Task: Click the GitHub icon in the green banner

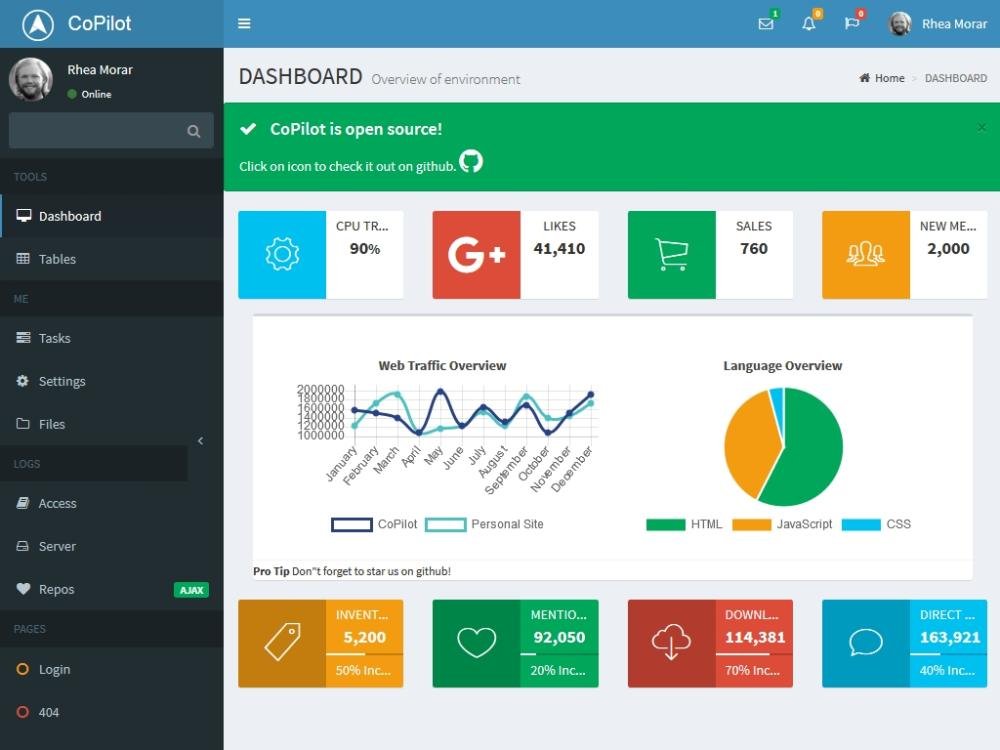Action: click(x=471, y=162)
